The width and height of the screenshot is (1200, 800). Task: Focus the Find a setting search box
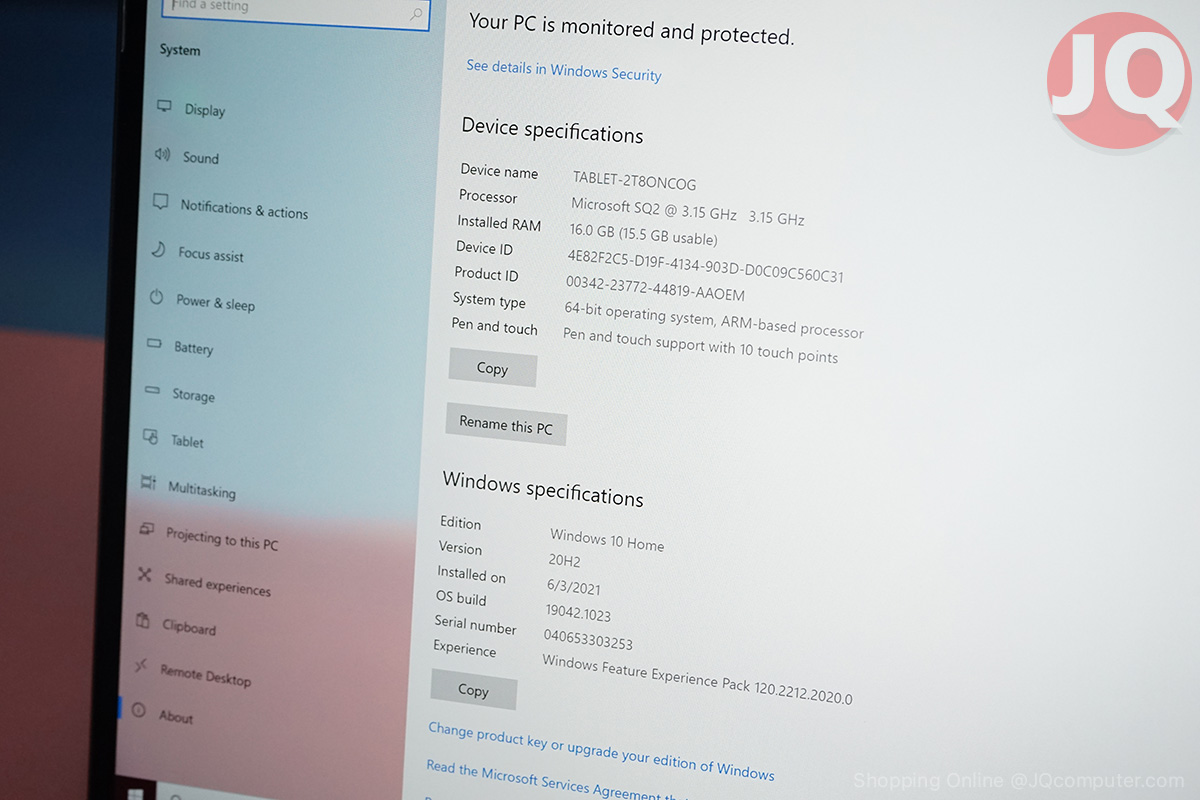point(295,11)
